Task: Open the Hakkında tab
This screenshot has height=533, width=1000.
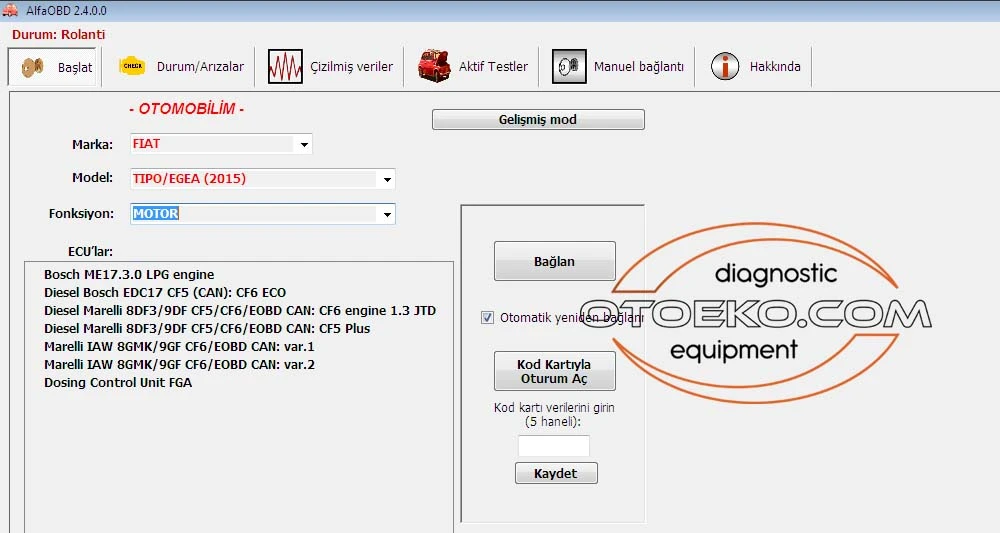Action: click(x=755, y=66)
